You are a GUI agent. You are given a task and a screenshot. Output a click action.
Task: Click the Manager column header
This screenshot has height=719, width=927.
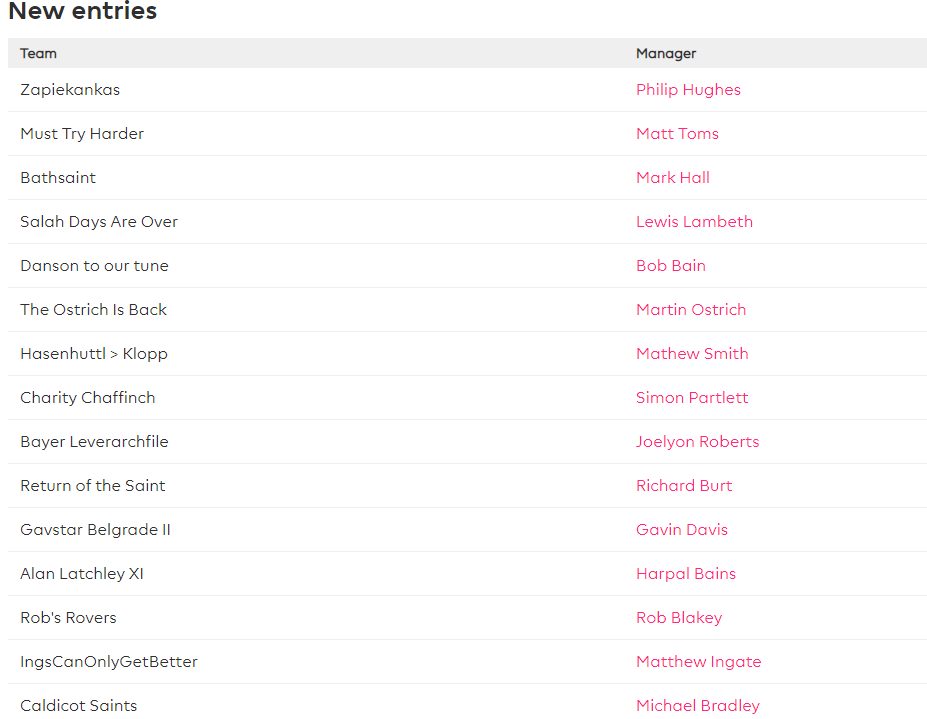tap(666, 54)
